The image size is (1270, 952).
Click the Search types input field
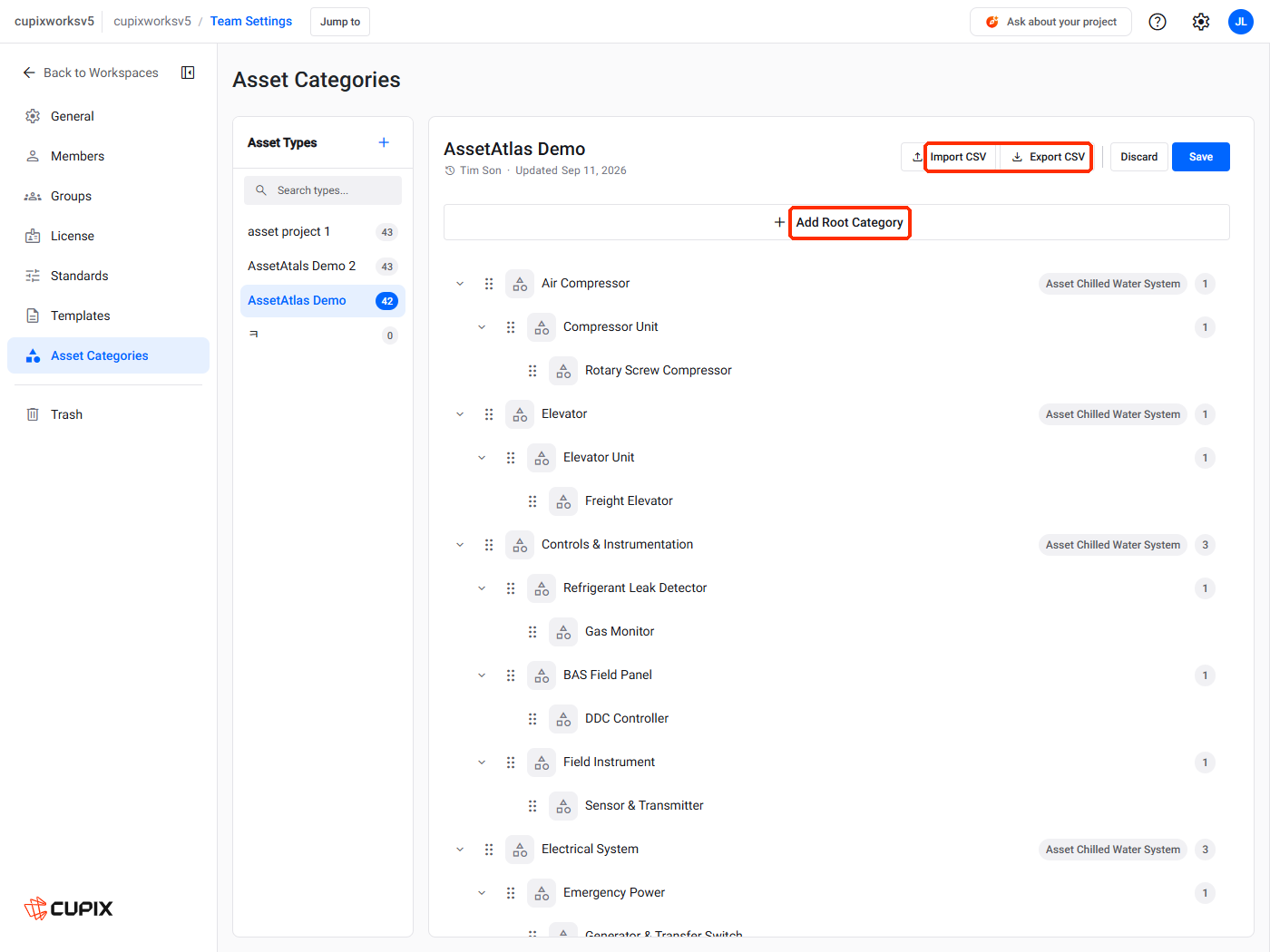pyautogui.click(x=323, y=190)
